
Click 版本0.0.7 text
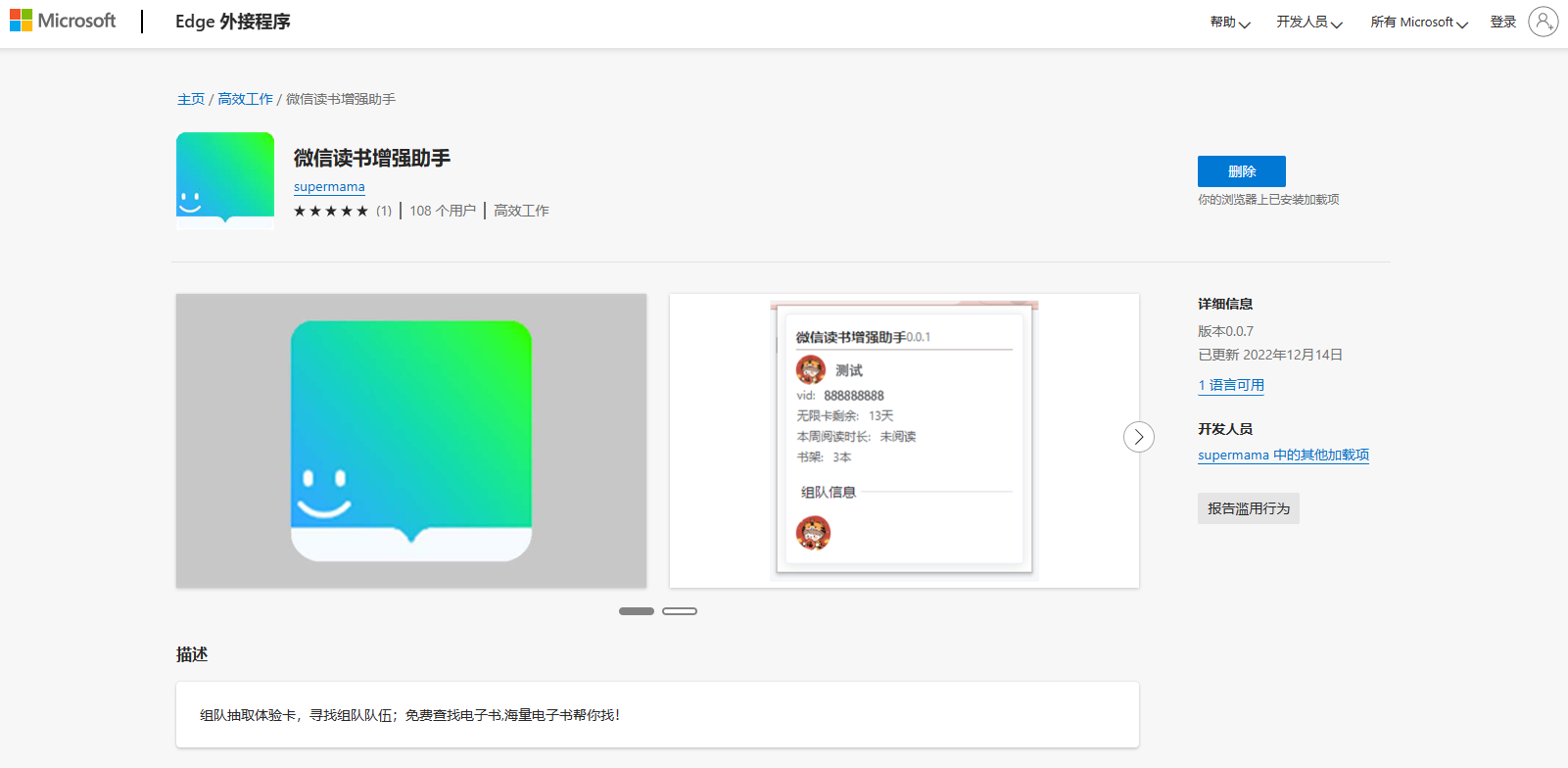[x=1225, y=331]
